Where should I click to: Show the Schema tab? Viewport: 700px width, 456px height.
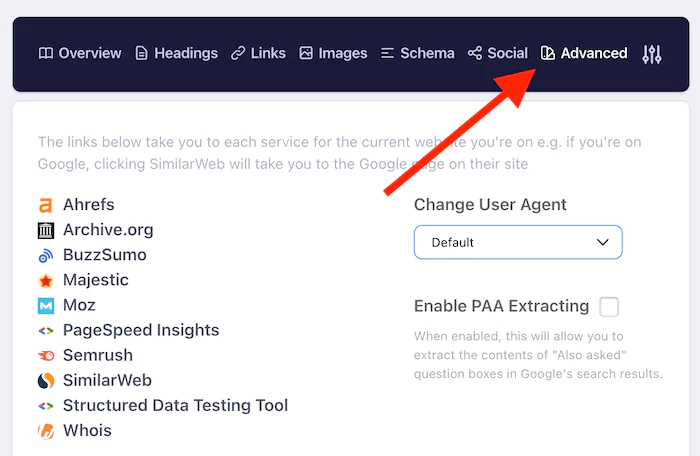(417, 54)
